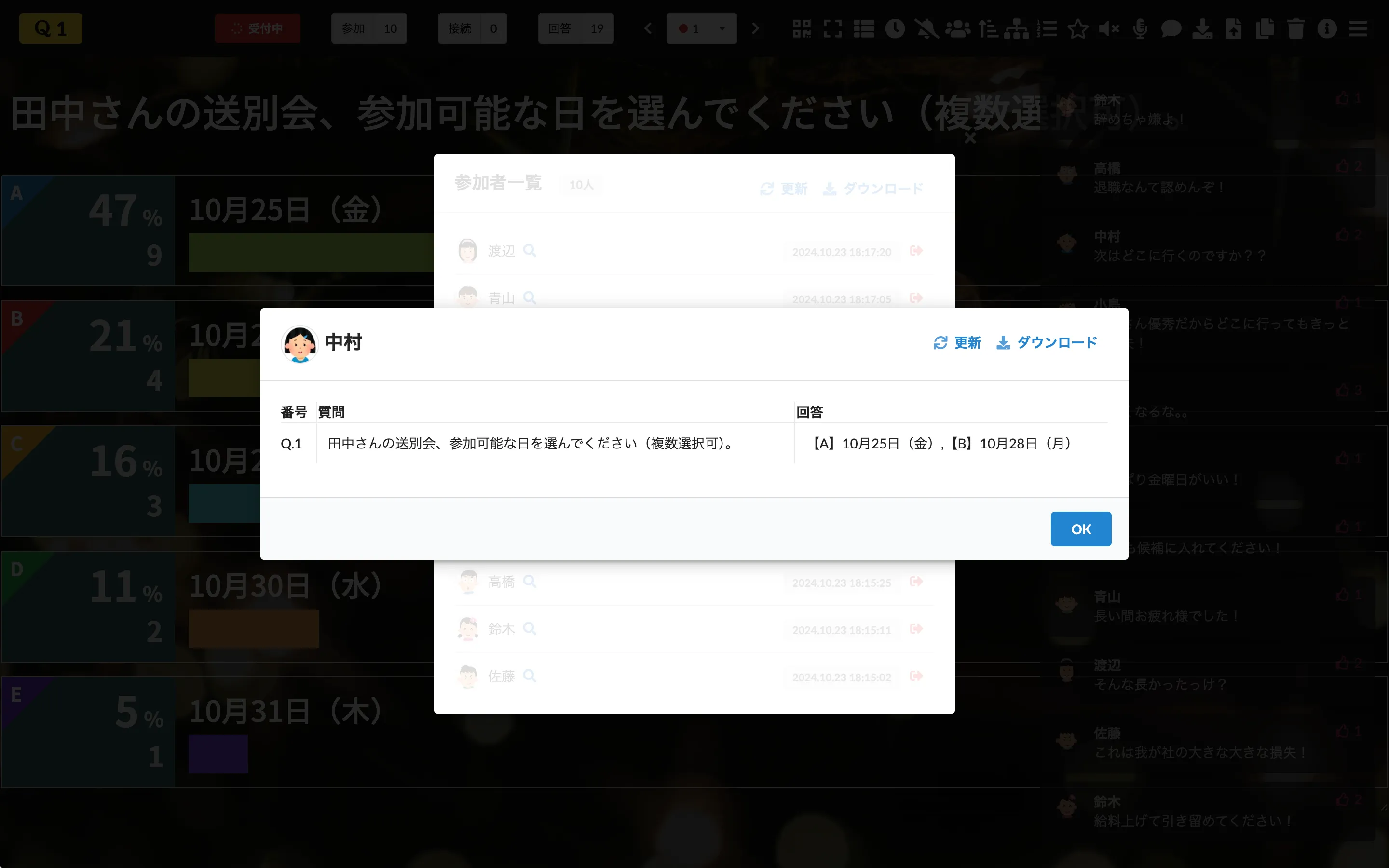This screenshot has width=1389, height=868.
Task: Open the timer settings
Action: tap(896, 28)
